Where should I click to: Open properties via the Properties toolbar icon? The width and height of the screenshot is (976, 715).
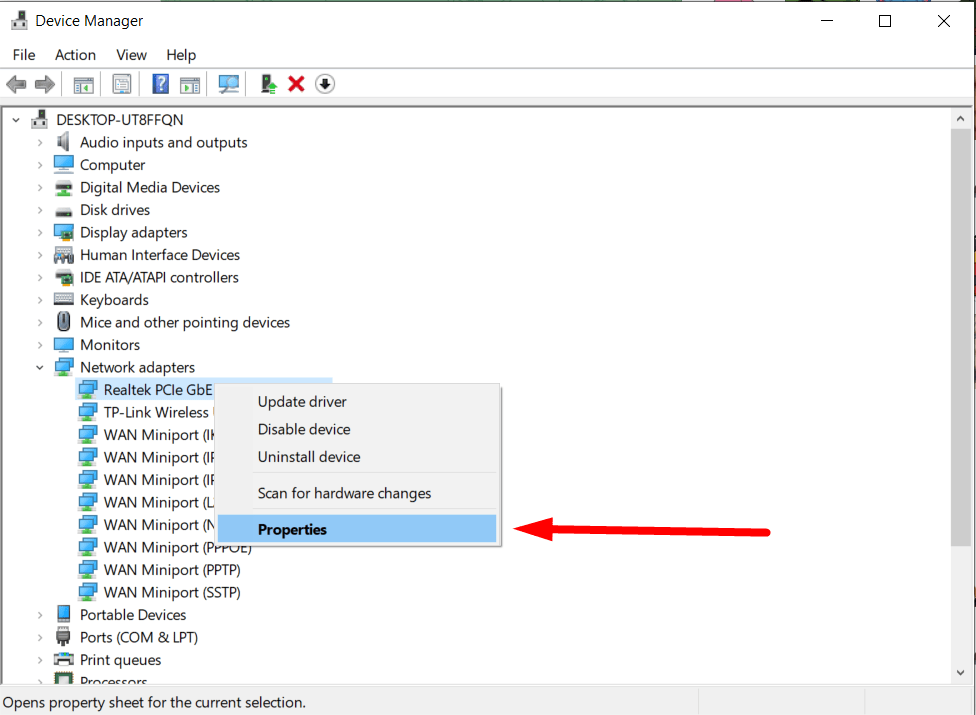click(122, 83)
